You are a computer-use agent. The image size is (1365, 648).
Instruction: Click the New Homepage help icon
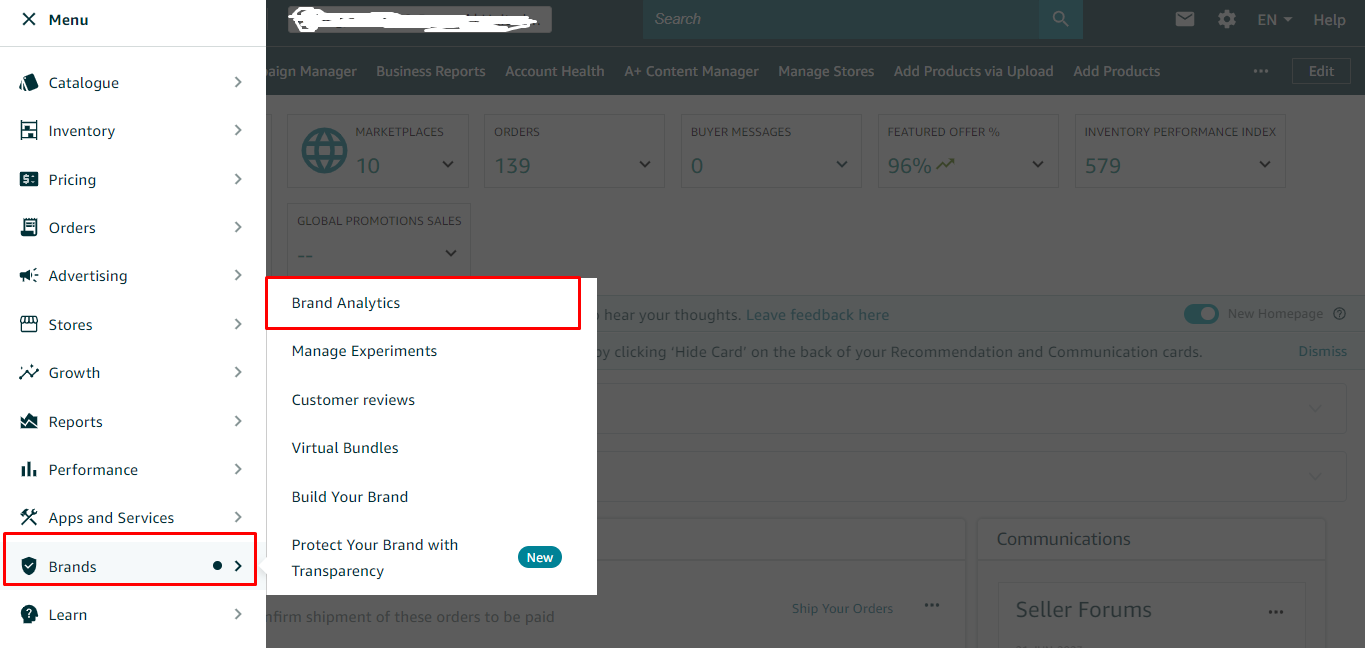point(1340,314)
